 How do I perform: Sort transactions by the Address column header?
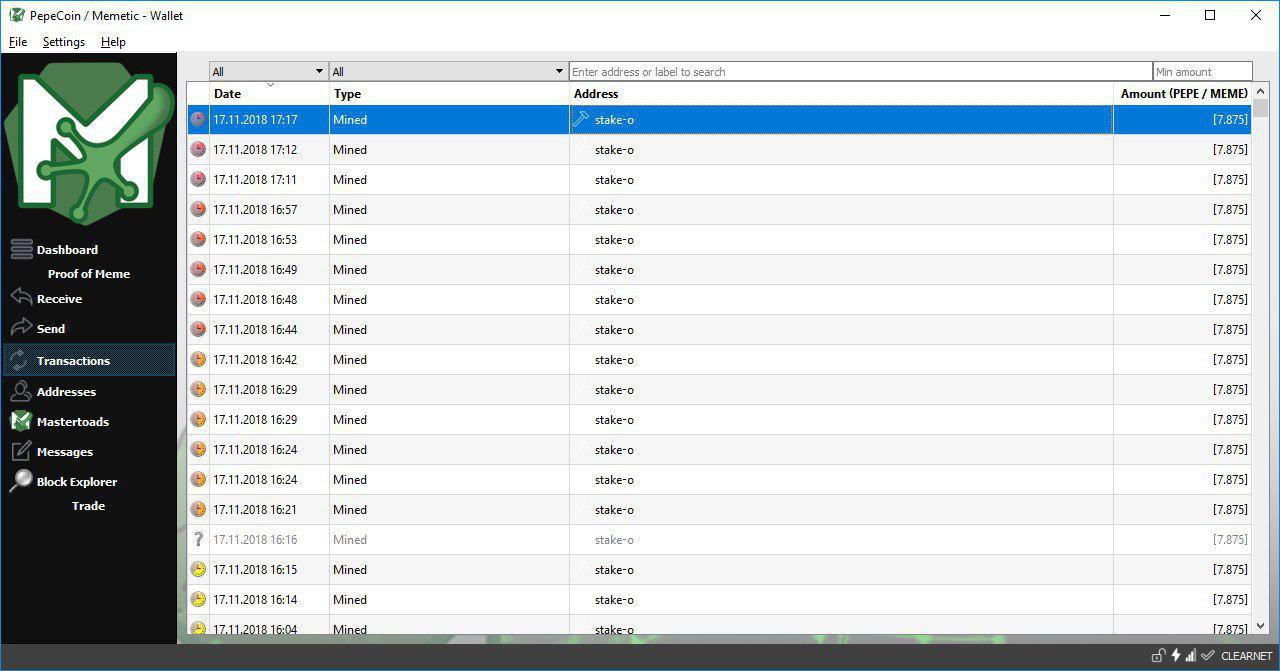click(x=841, y=93)
